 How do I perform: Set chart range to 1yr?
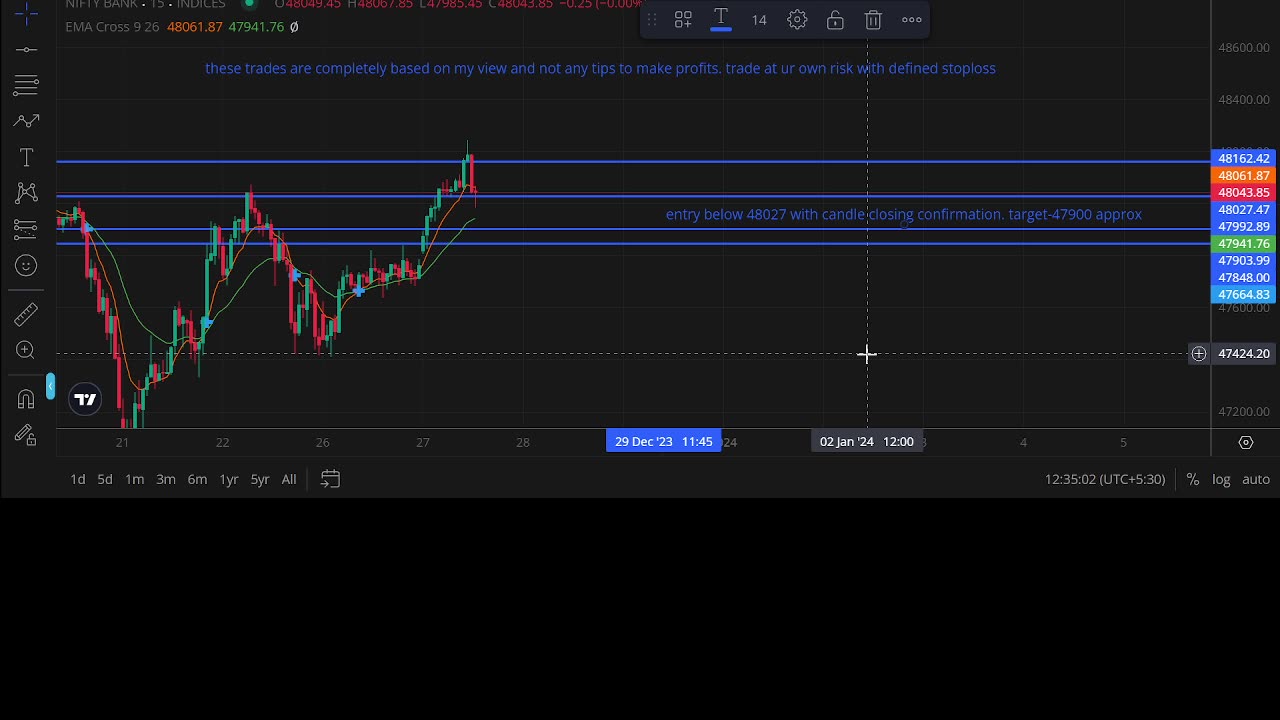pos(229,479)
